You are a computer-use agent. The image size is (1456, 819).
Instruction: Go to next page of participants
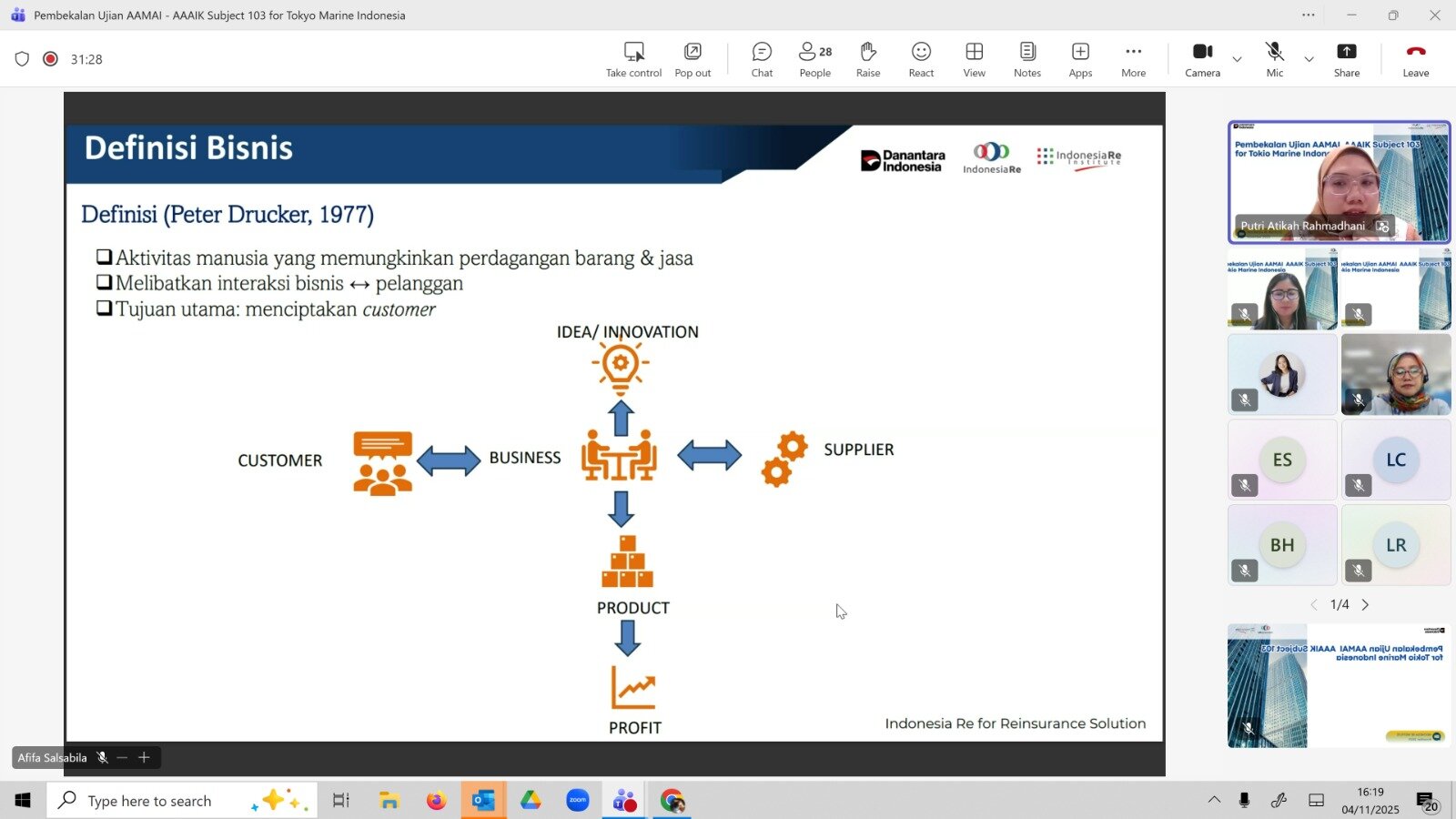(1365, 605)
